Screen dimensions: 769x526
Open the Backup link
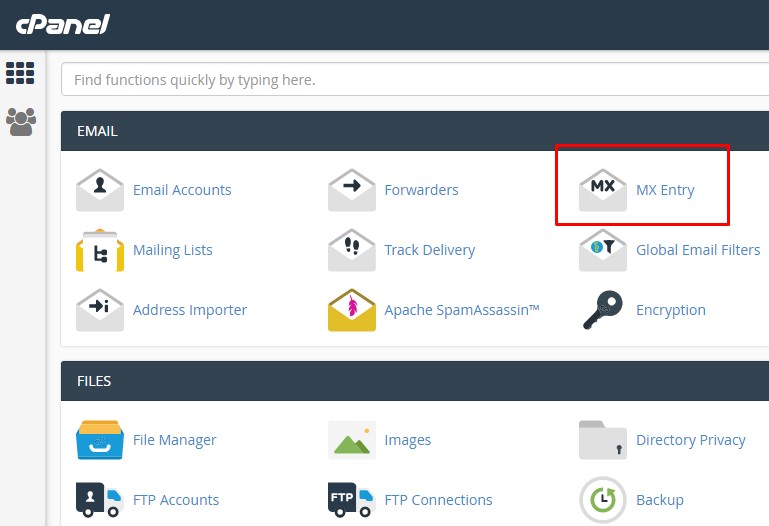660,500
